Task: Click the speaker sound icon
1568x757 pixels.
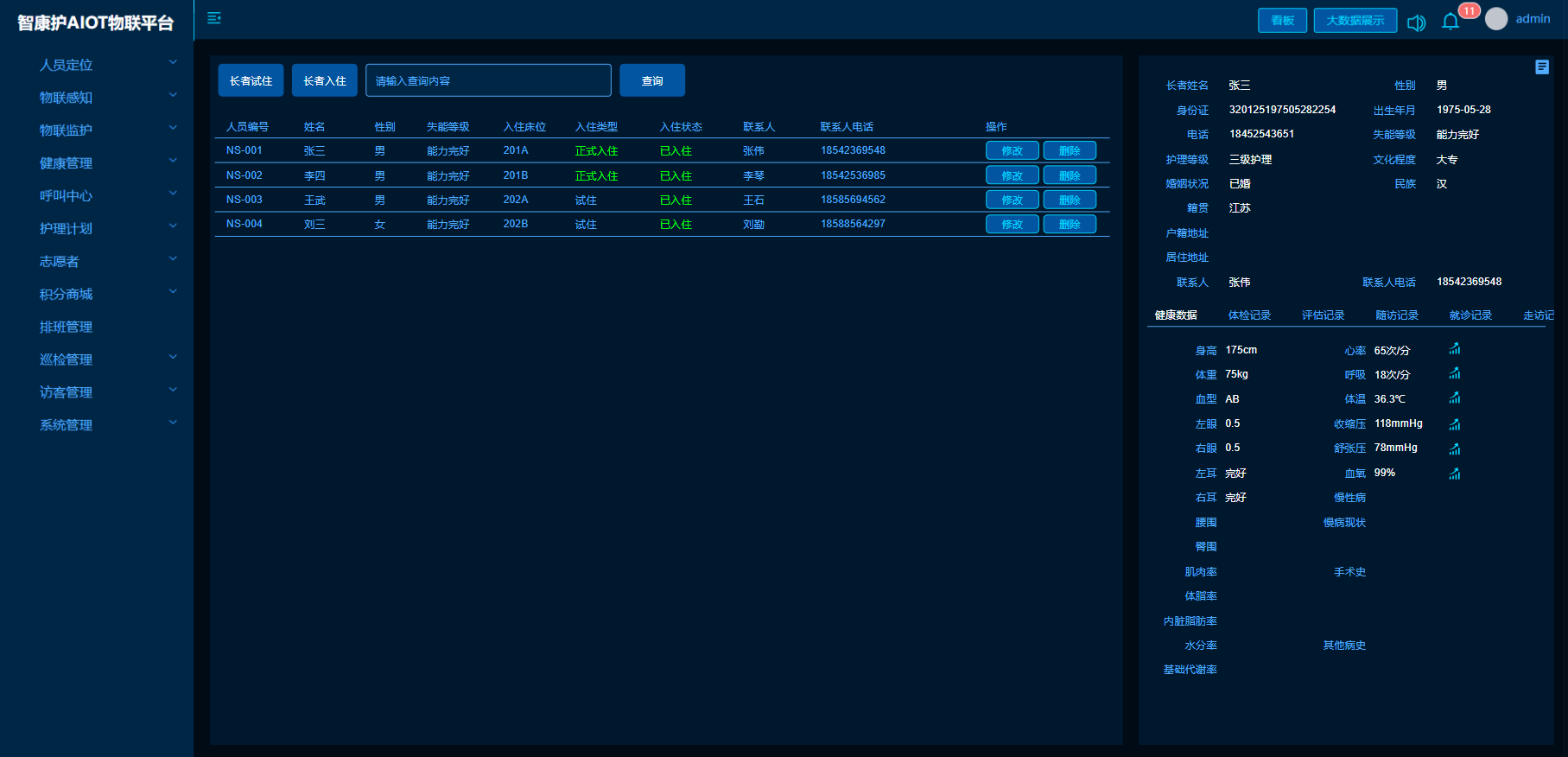Action: 1416,22
